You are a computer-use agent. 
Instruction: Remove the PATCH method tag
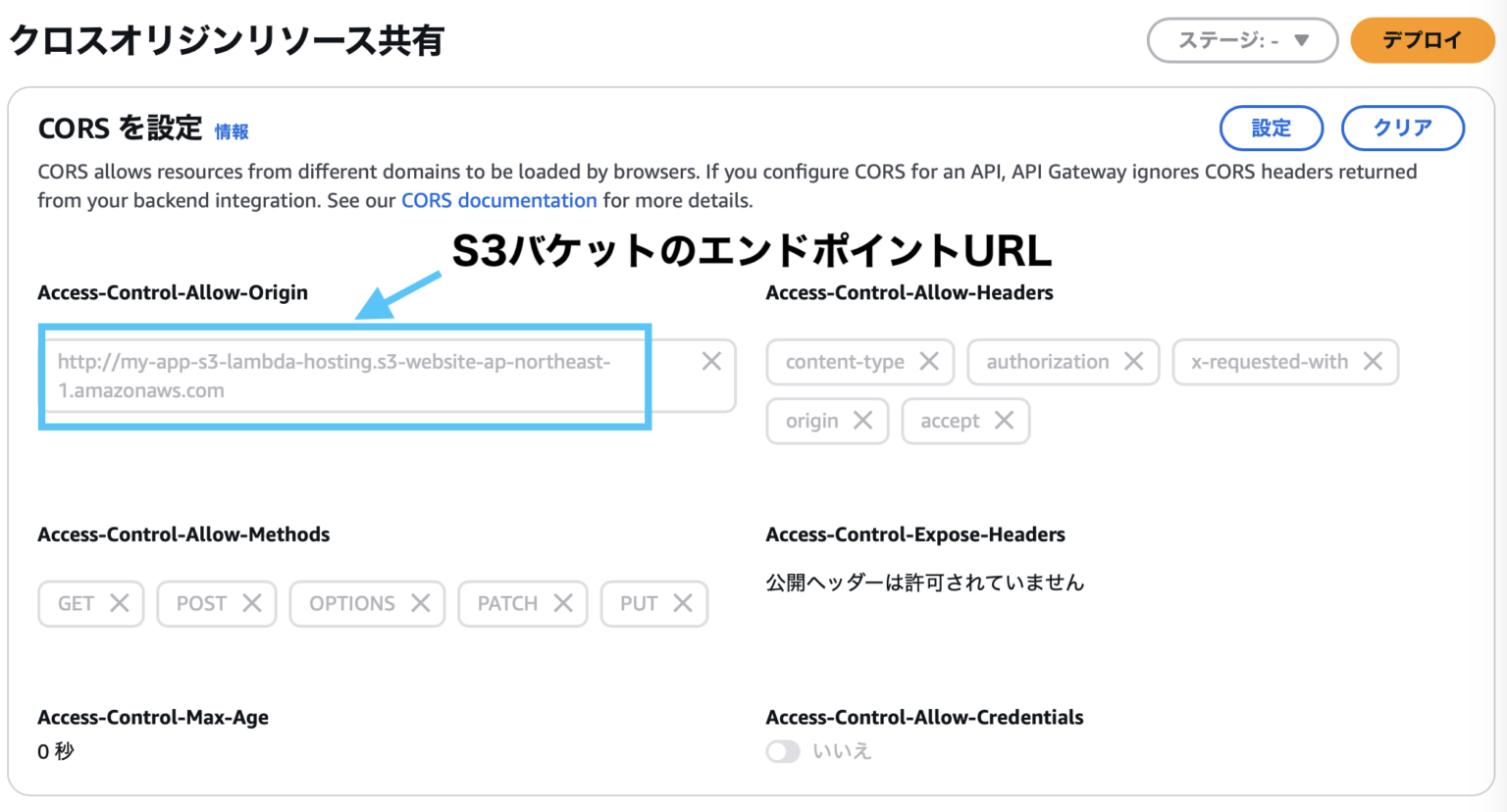coord(564,603)
